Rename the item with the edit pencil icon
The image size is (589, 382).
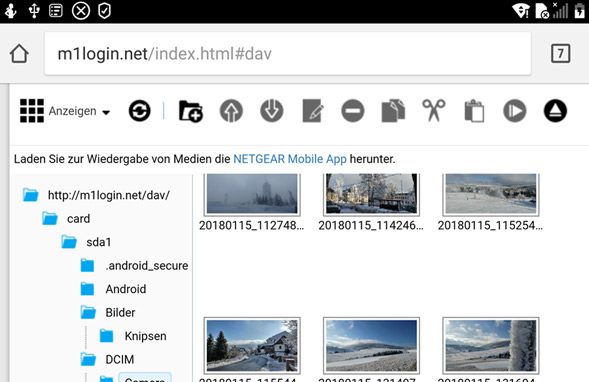(x=313, y=111)
